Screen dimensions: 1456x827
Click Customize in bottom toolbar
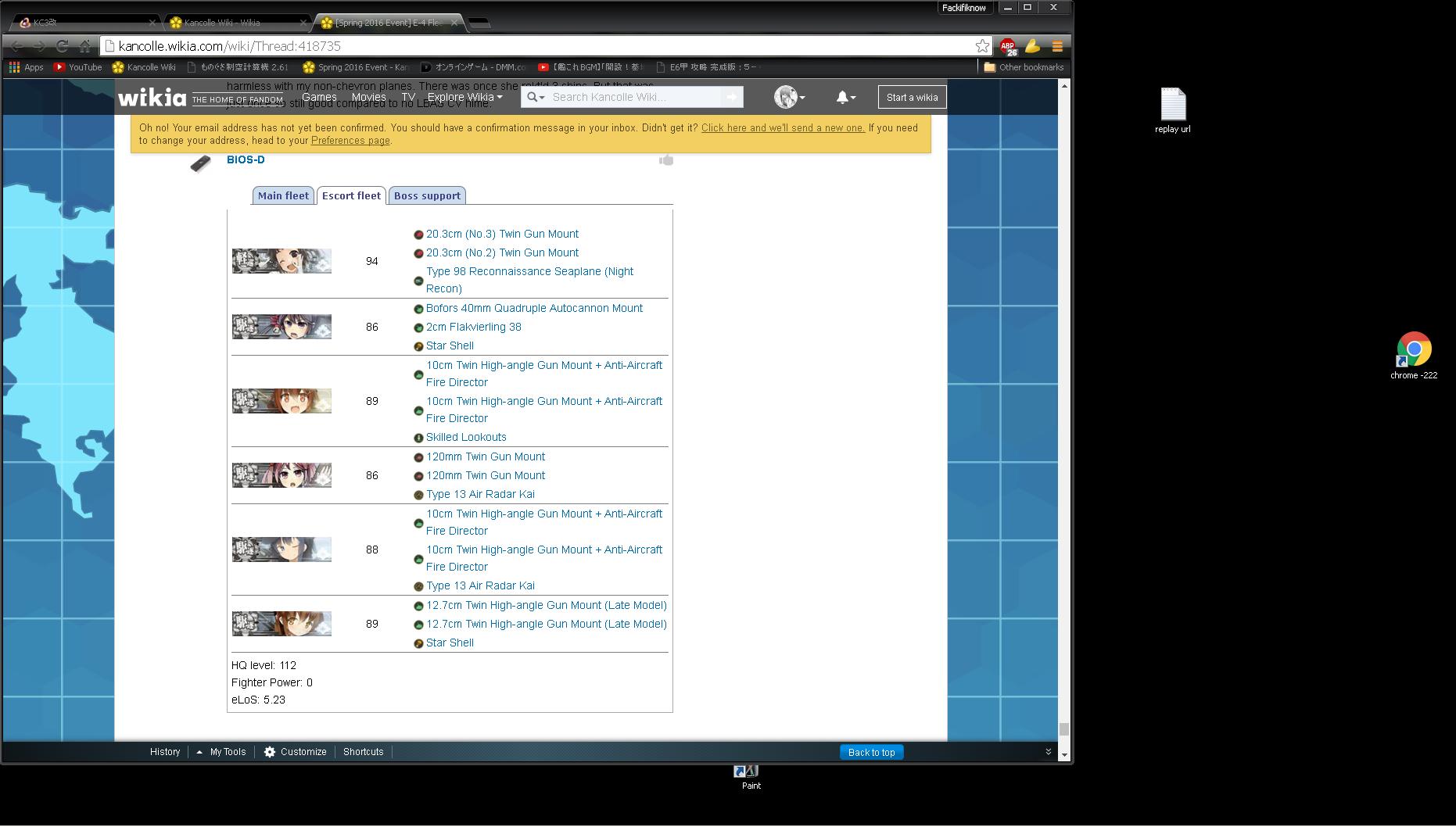coord(296,752)
